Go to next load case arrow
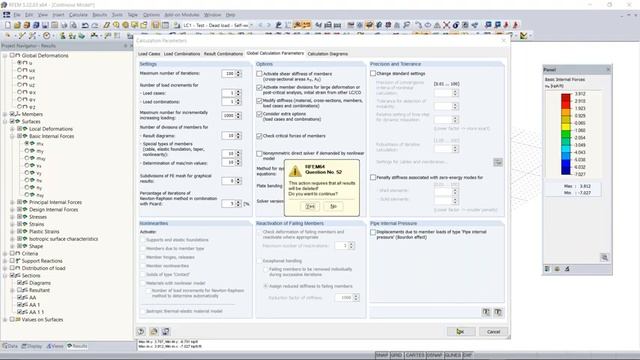This screenshot has width=640, height=360. (269, 25)
